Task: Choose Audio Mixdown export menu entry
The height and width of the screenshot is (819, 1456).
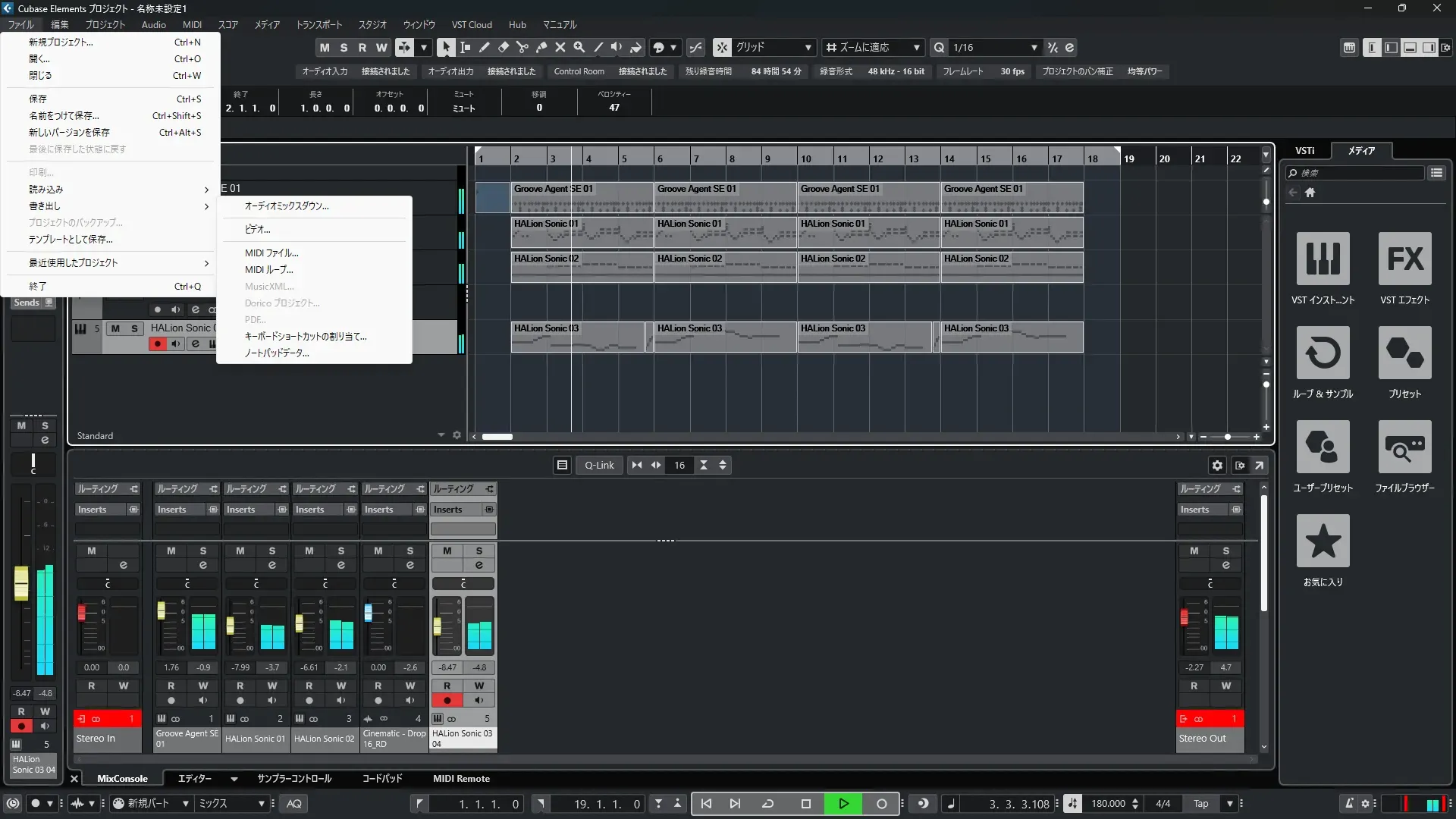Action: coord(287,206)
